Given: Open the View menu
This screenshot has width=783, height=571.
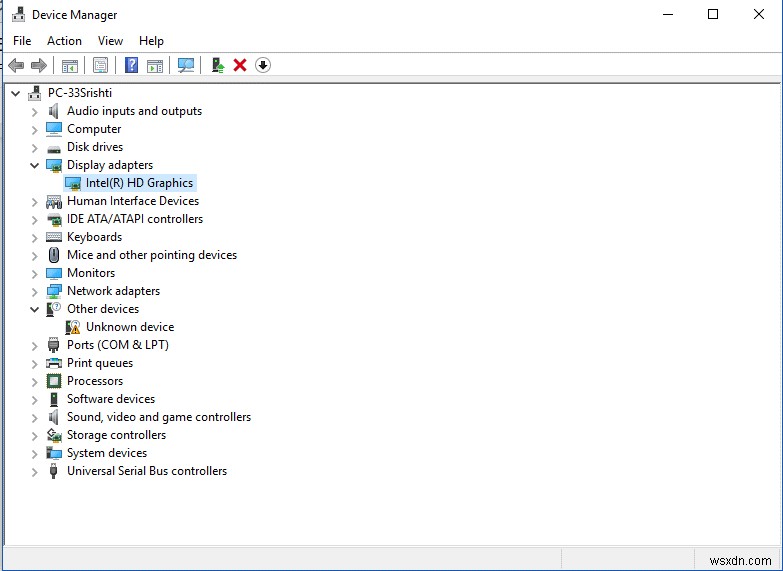Looking at the screenshot, I should (110, 41).
